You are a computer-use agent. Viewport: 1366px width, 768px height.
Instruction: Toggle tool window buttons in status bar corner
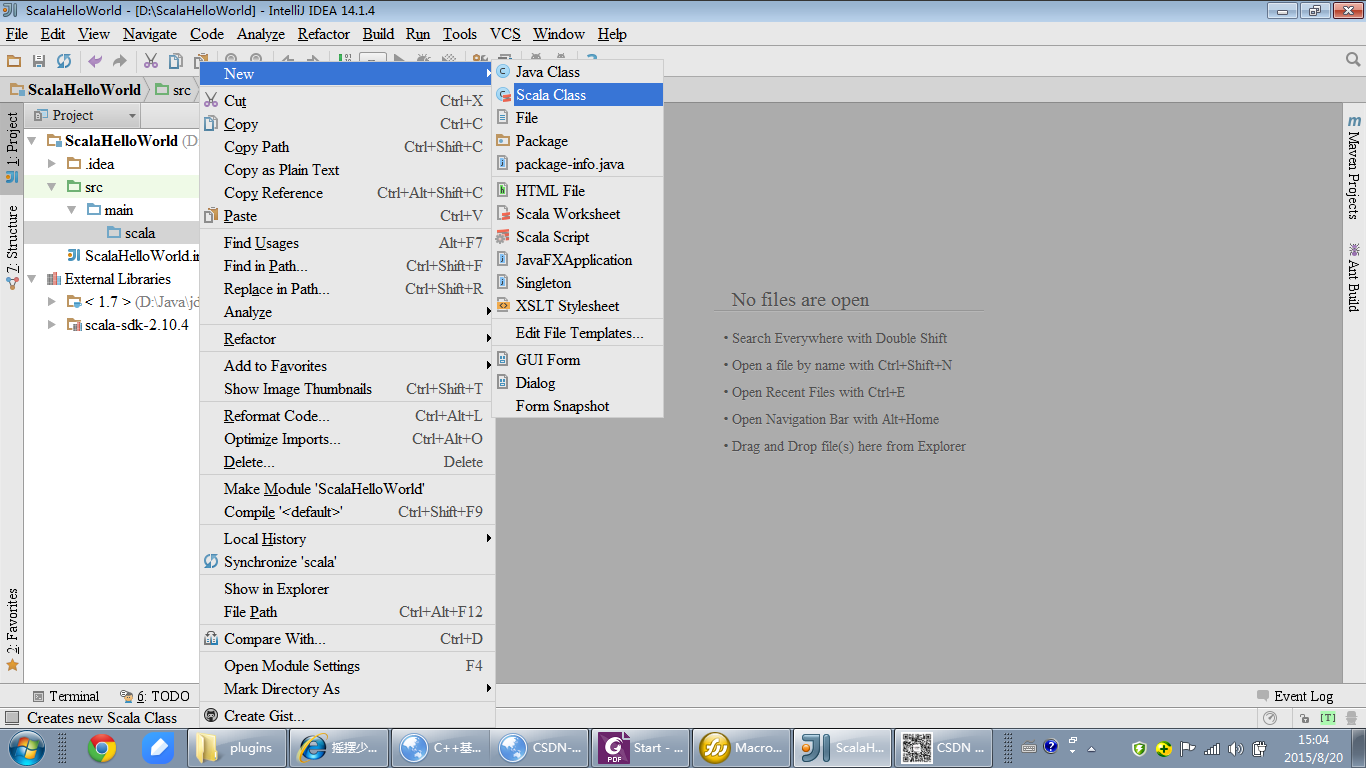click(12, 717)
